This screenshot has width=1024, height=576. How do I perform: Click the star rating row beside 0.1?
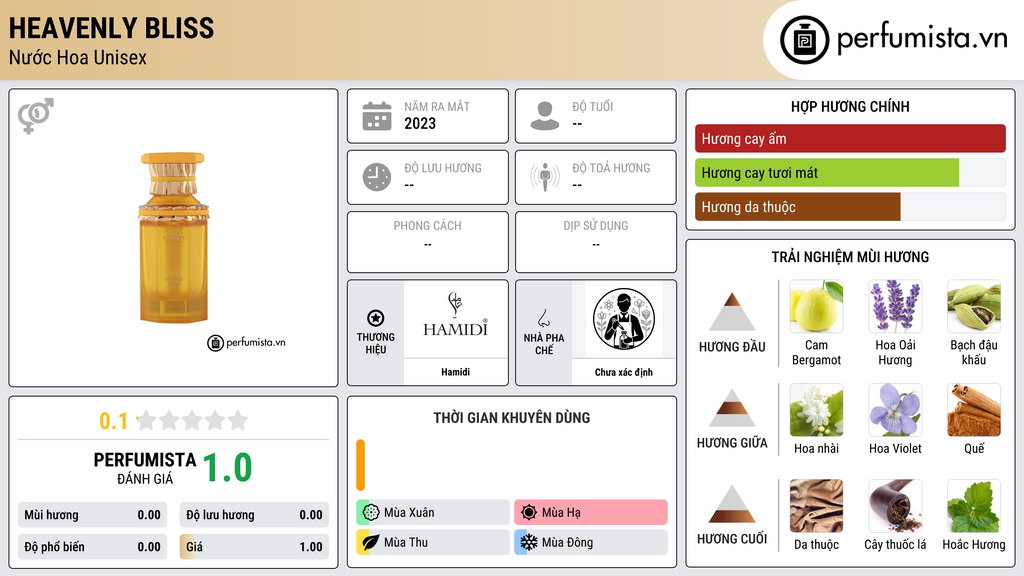point(193,420)
